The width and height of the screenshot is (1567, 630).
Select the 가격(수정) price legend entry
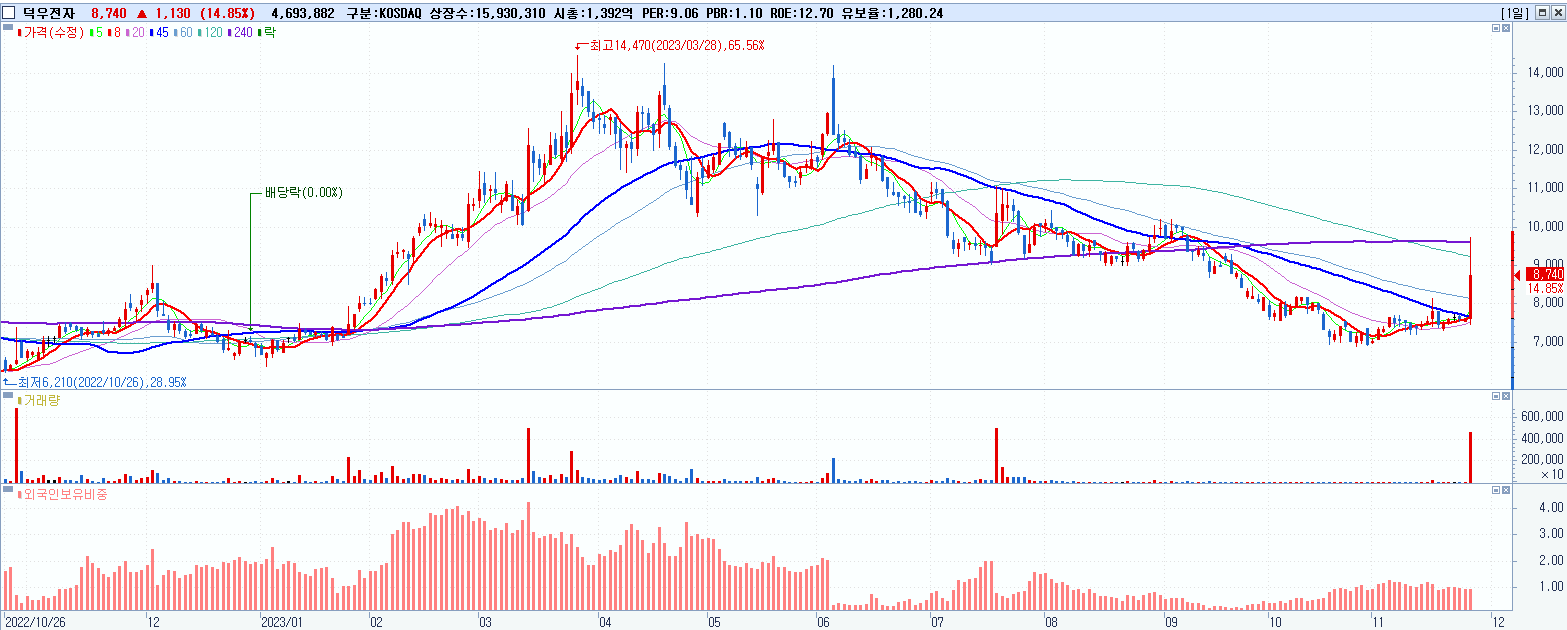(x=50, y=33)
